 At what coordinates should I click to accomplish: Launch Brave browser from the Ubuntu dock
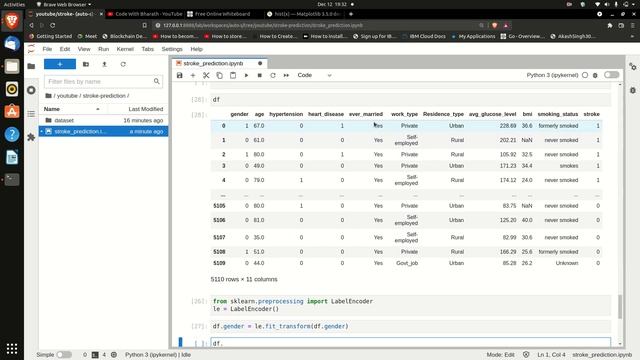(12, 21)
